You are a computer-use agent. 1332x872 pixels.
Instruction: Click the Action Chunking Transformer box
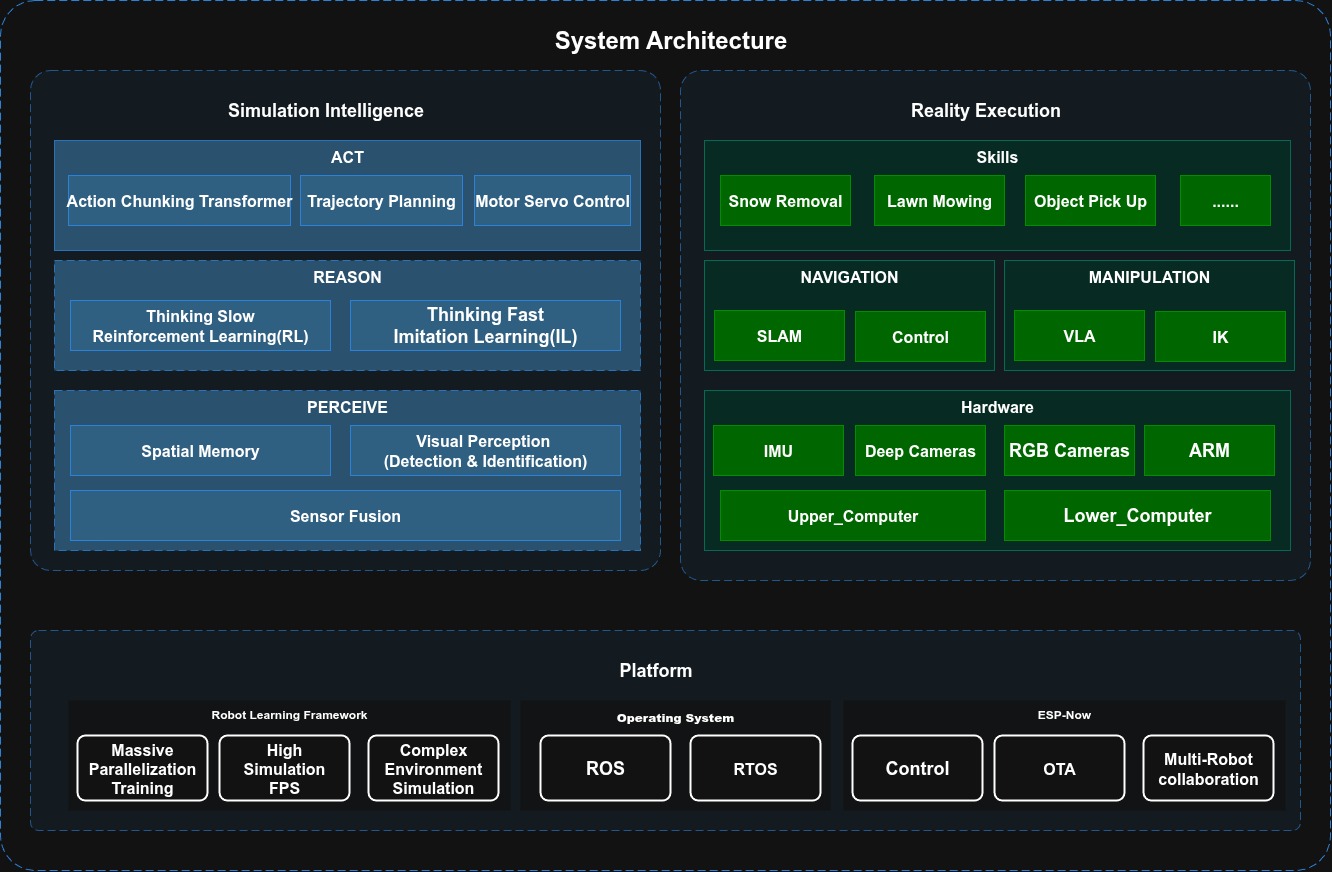pos(179,201)
